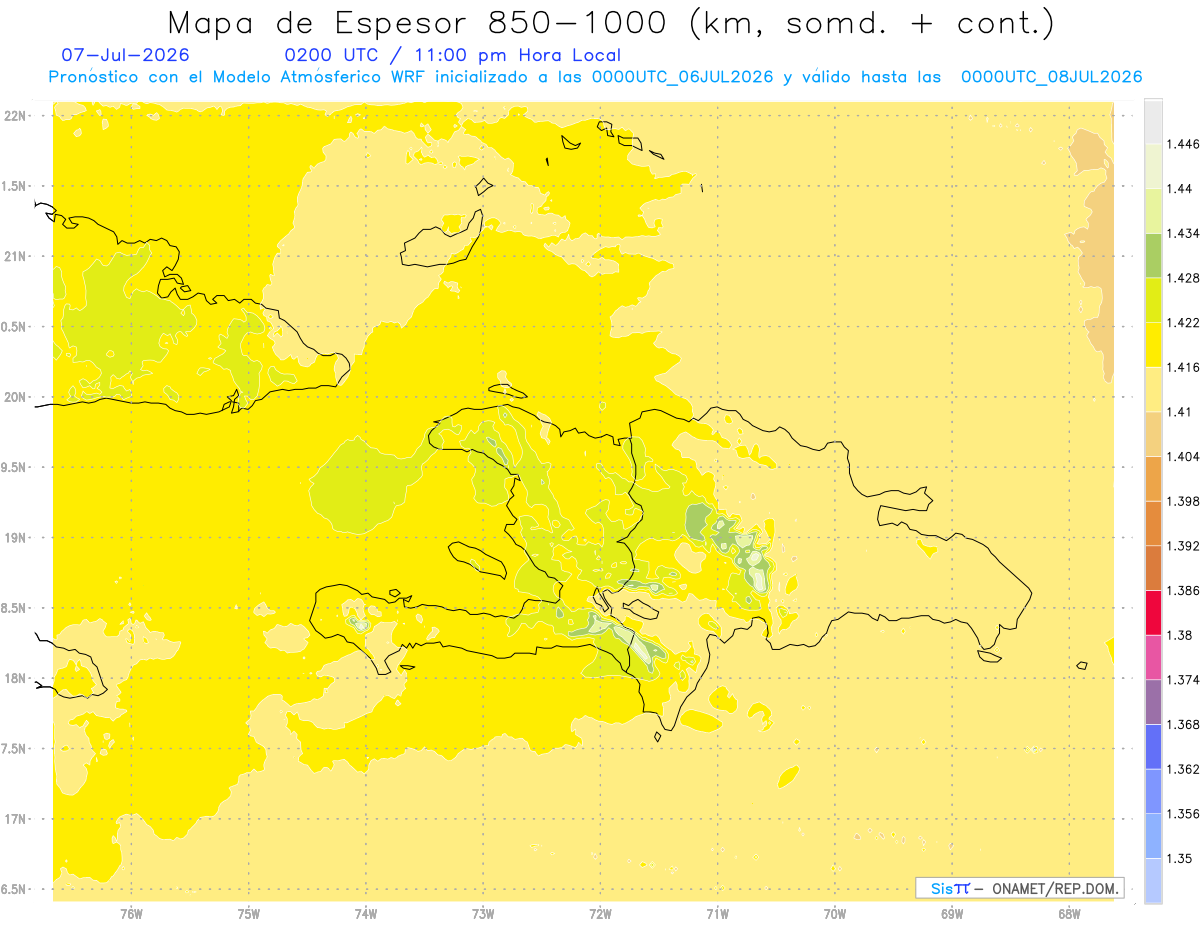
Task: Click legend value "1.374"
Action: pos(1183,680)
